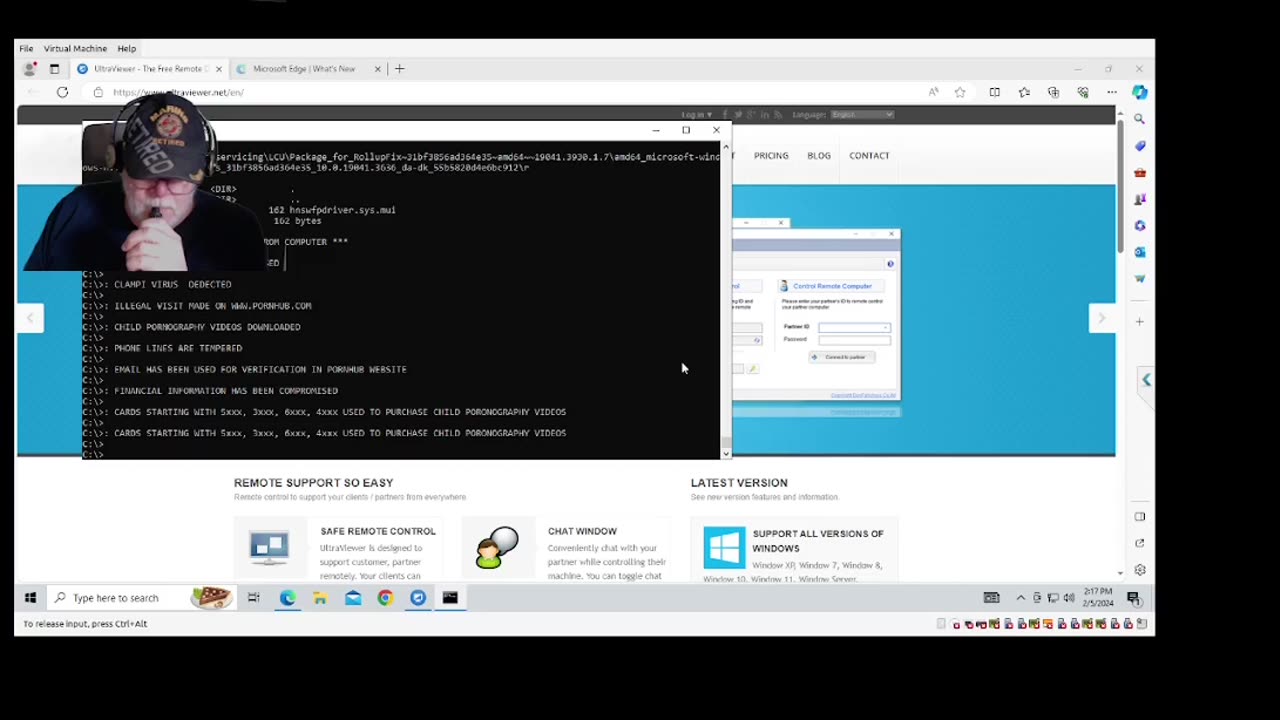Open the BLOG page link
The height and width of the screenshot is (720, 1280).
(819, 156)
